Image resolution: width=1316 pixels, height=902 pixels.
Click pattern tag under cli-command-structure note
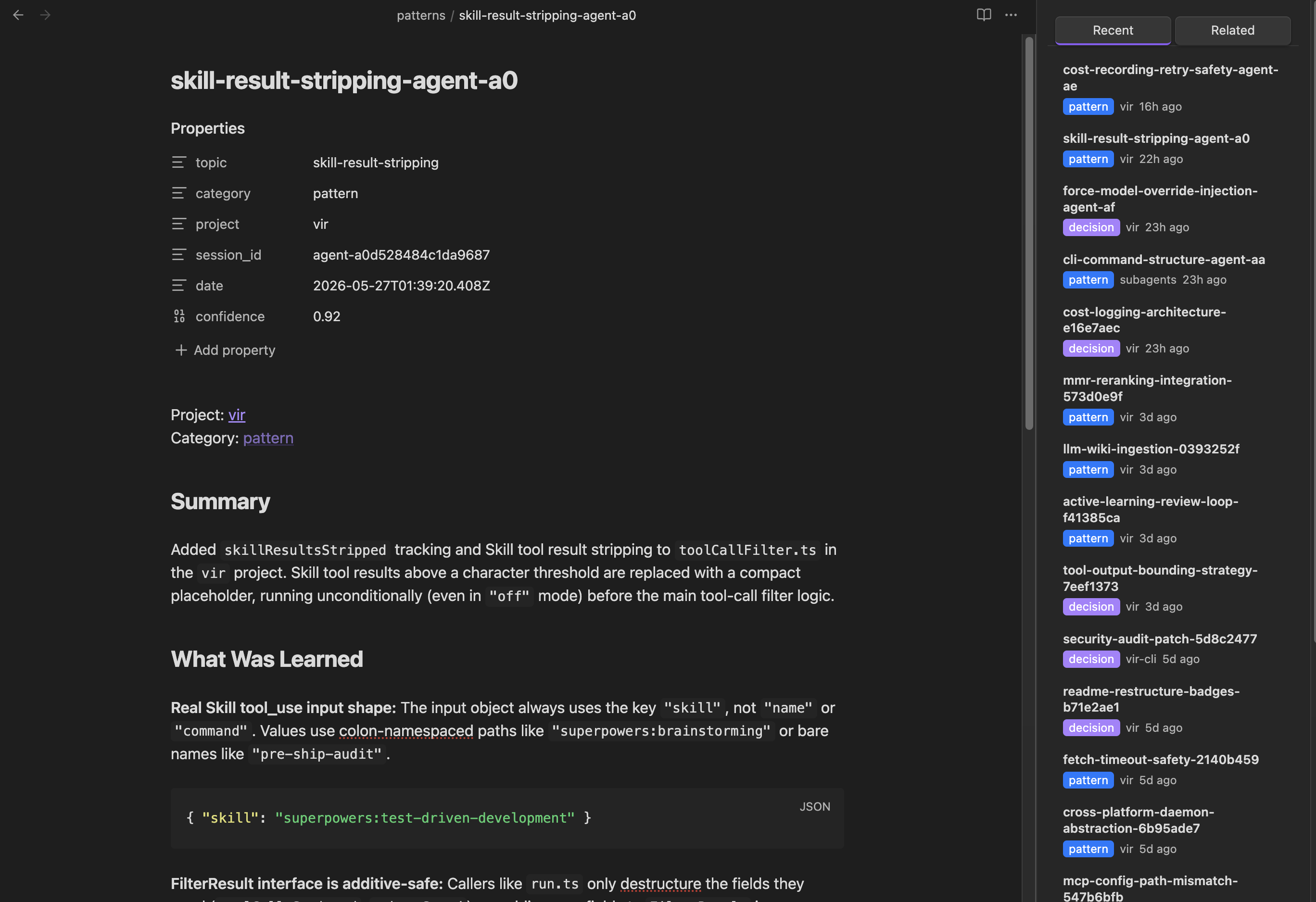1088,279
